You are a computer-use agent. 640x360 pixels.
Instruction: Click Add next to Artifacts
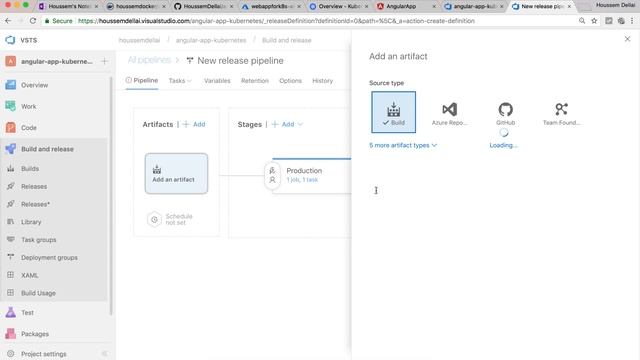(x=194, y=124)
